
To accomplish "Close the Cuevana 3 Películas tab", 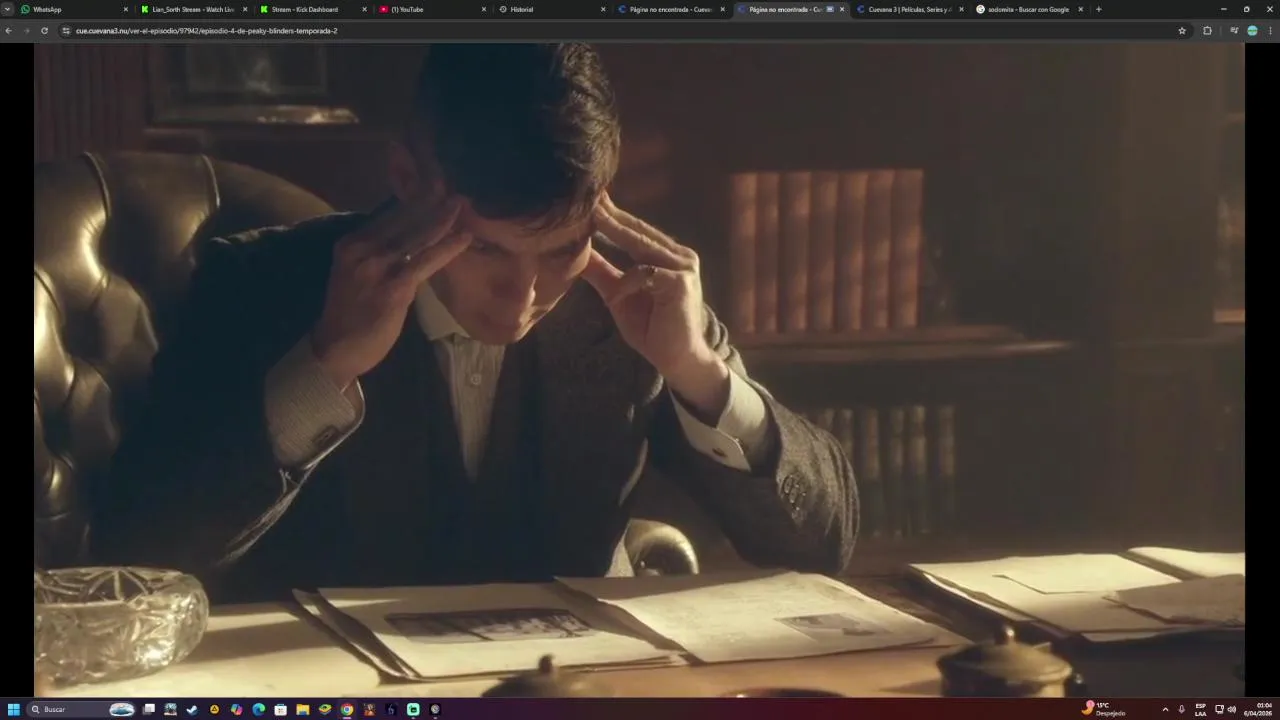I will tap(961, 9).
